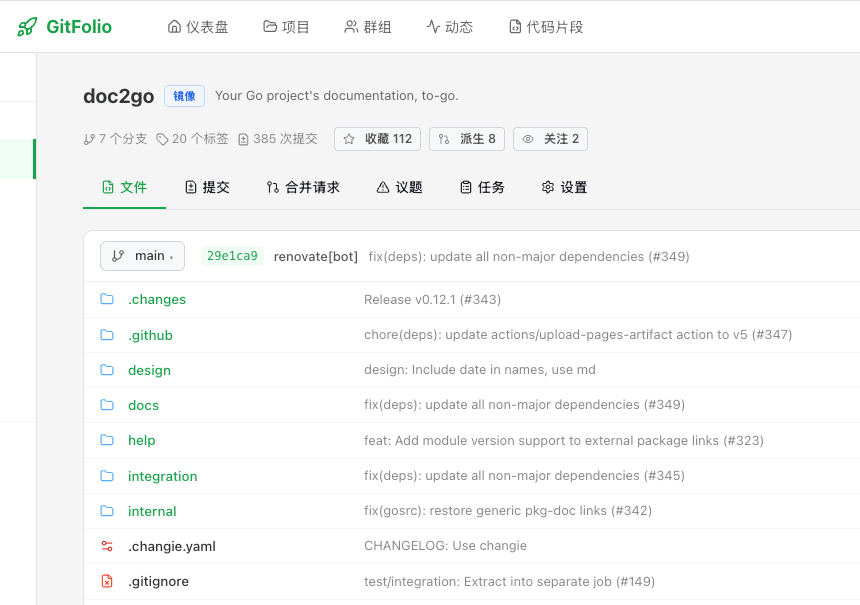
Task: Open commit 'CHANGELOG: Use changie'
Action: [x=445, y=546]
